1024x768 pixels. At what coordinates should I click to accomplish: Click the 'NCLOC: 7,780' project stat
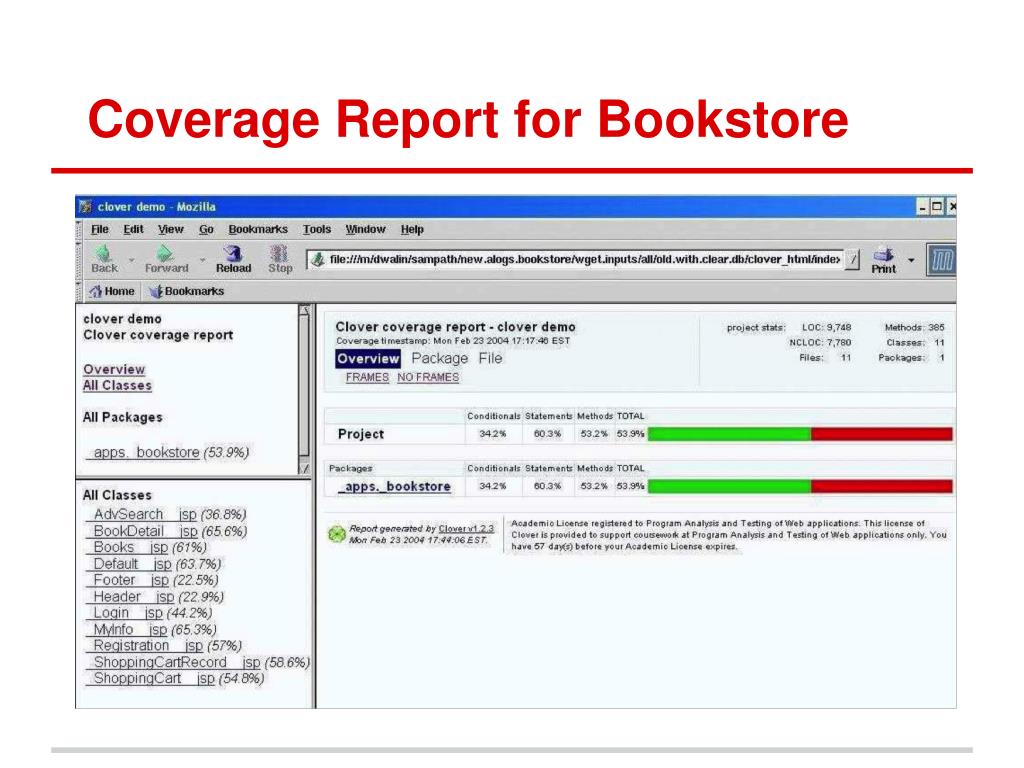(820, 342)
